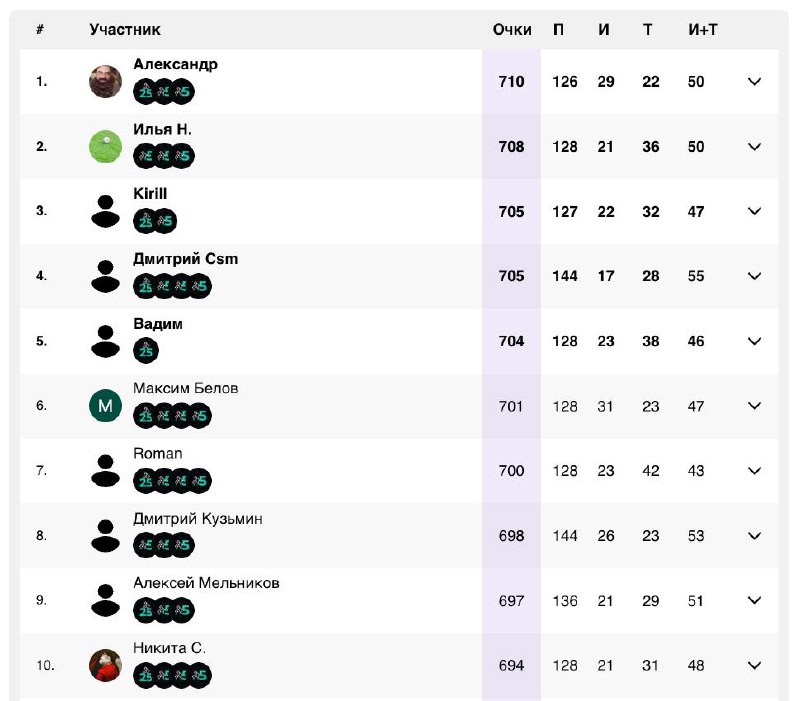
Task: Click the last badge under Алексей Мельников
Action: 182,610
